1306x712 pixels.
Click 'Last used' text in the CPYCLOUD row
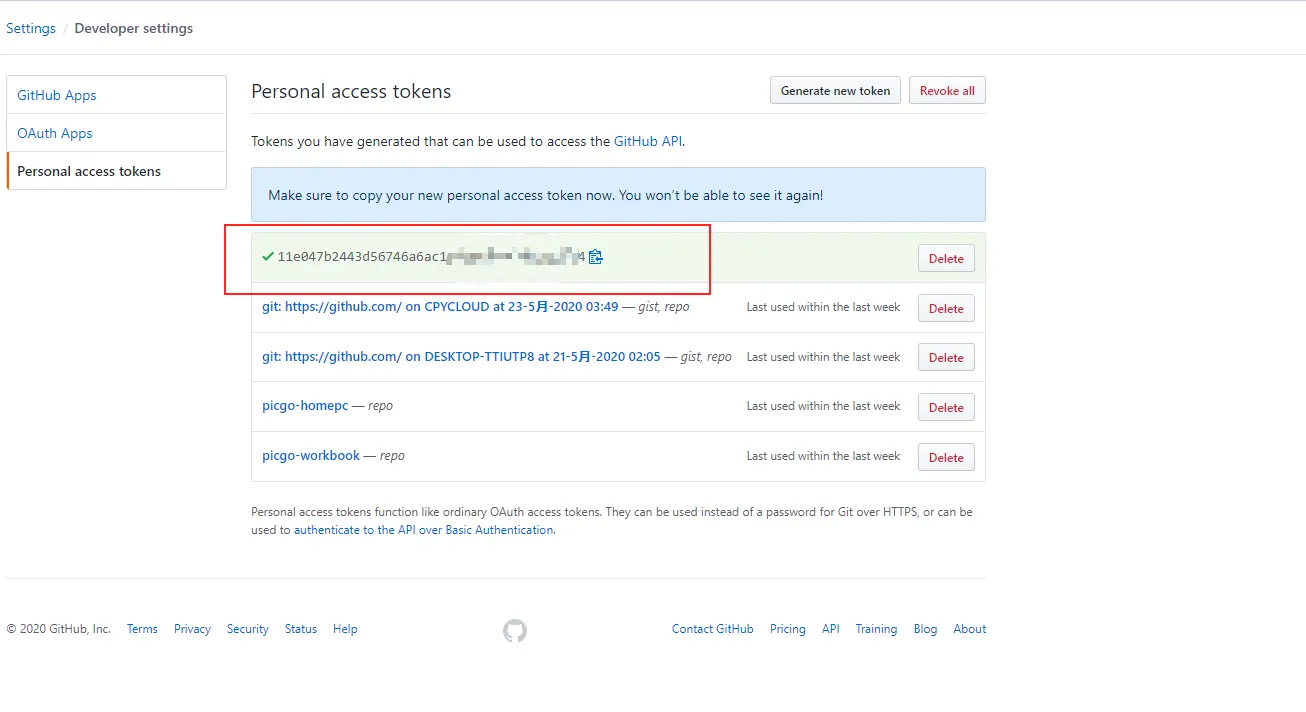pyautogui.click(x=824, y=307)
